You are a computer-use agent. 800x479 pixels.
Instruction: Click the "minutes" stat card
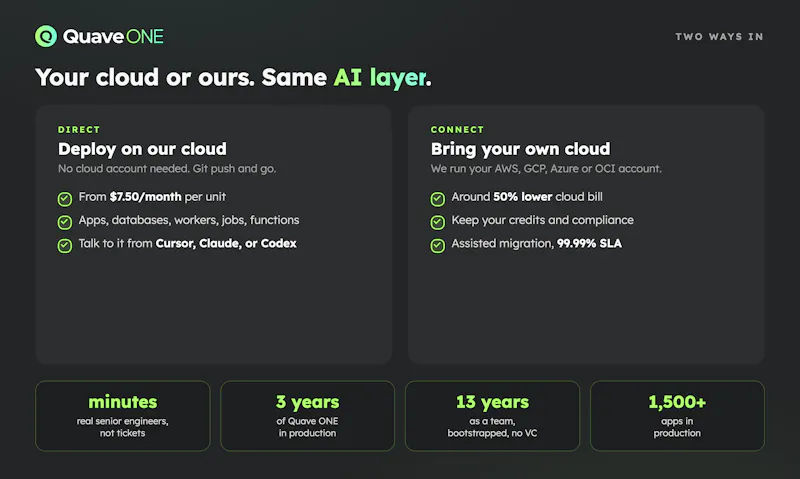pos(122,416)
